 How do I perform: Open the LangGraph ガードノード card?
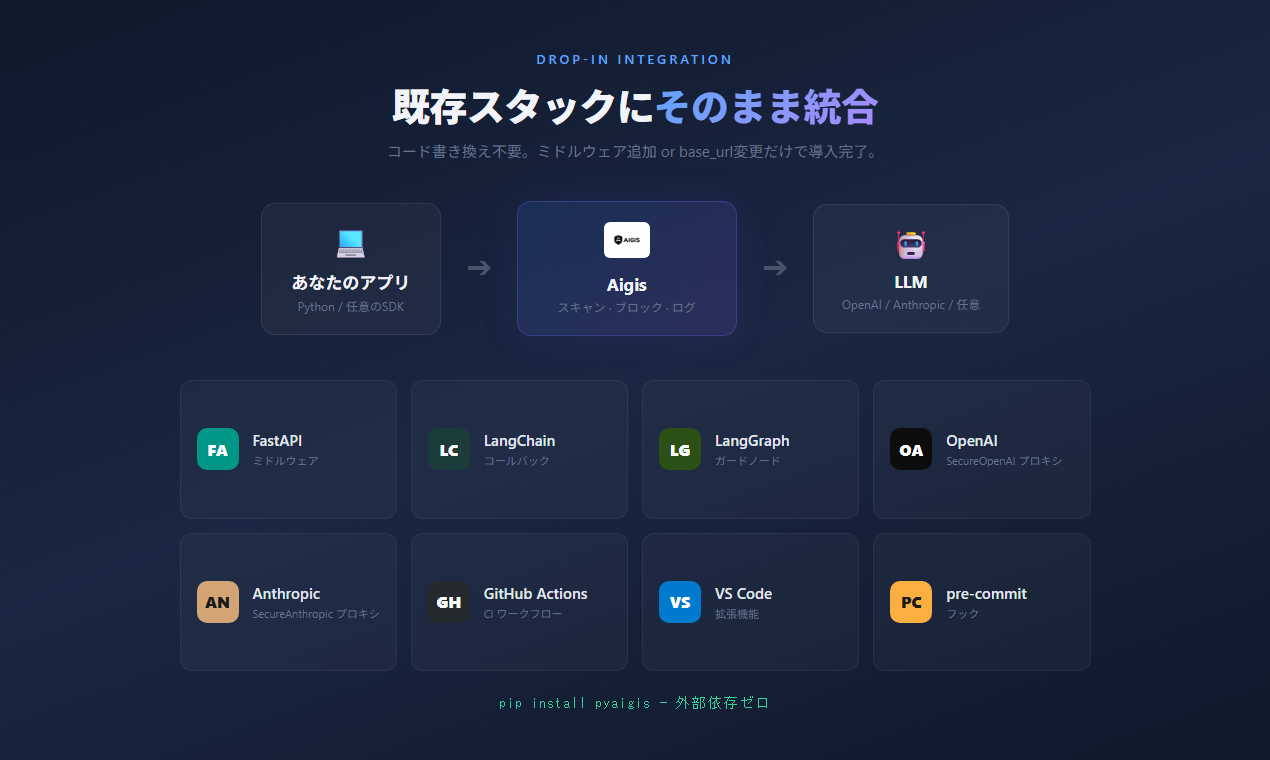pyautogui.click(x=750, y=449)
